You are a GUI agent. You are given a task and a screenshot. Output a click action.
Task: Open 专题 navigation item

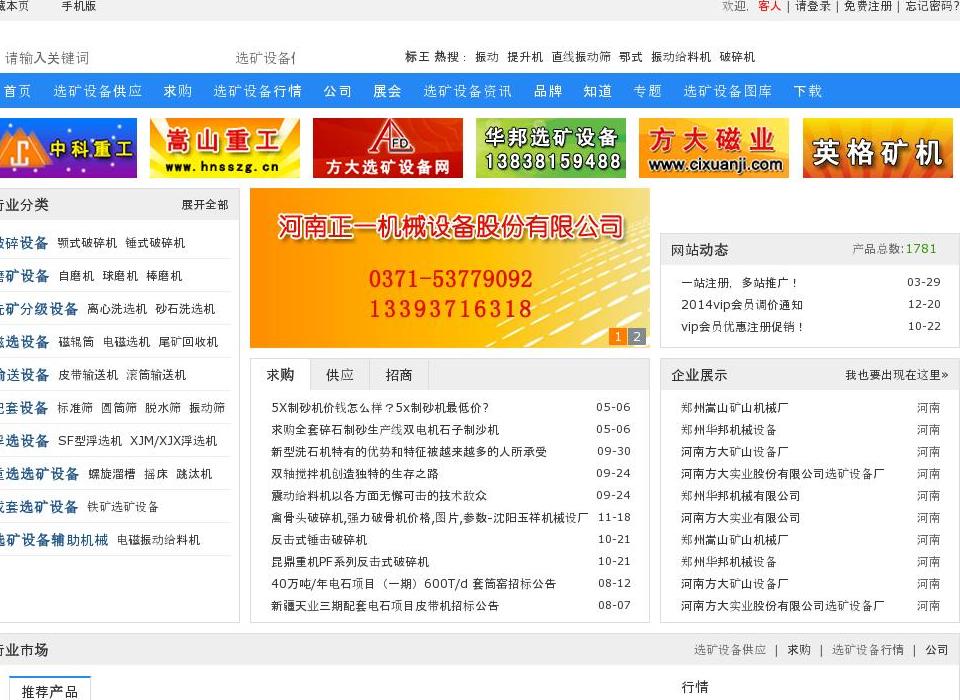coord(647,91)
